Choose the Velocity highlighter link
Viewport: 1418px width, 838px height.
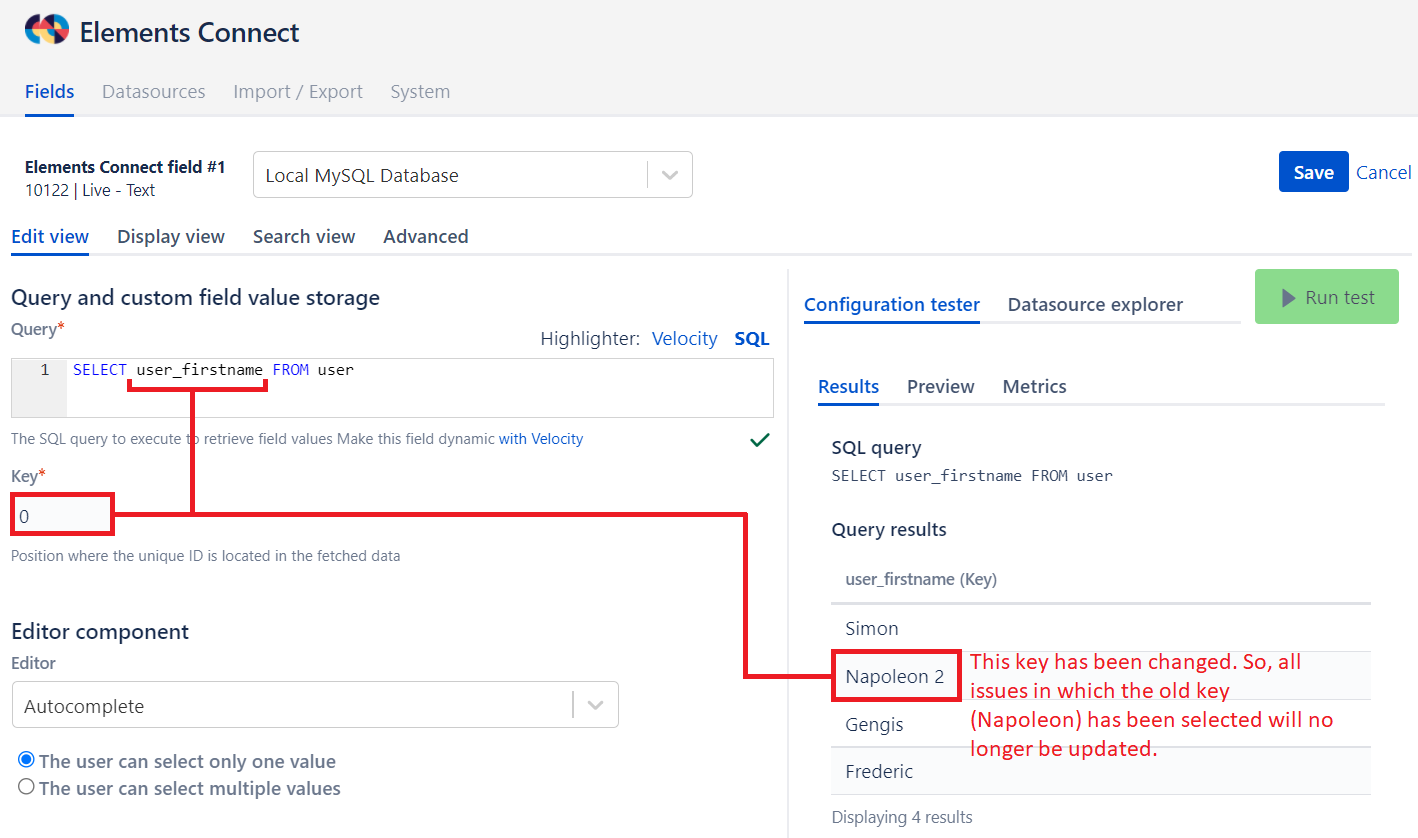point(684,338)
